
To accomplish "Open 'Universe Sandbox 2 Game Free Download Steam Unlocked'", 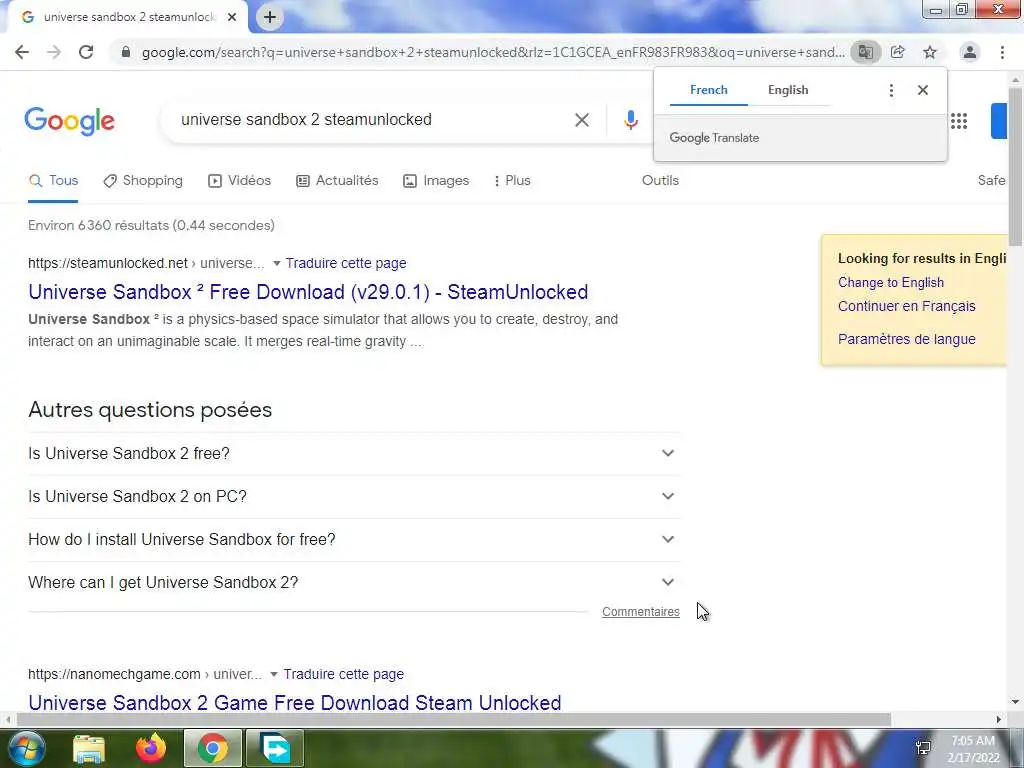I will coord(295,703).
